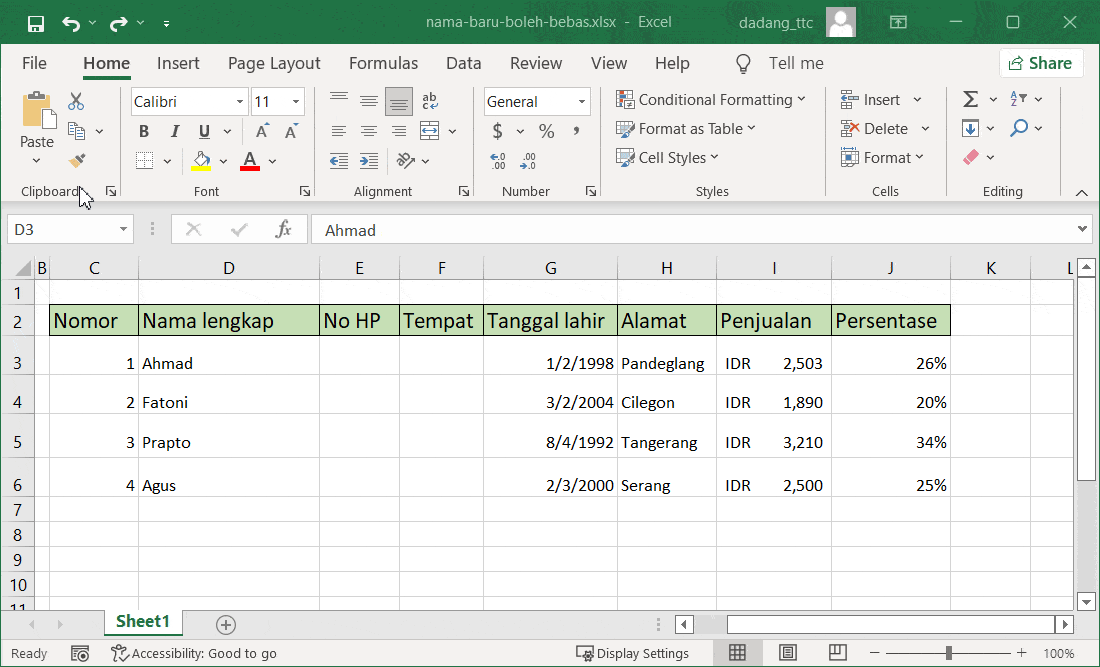Viewport: 1100px width, 667px height.
Task: Apply italic formatting
Action: pos(174,131)
